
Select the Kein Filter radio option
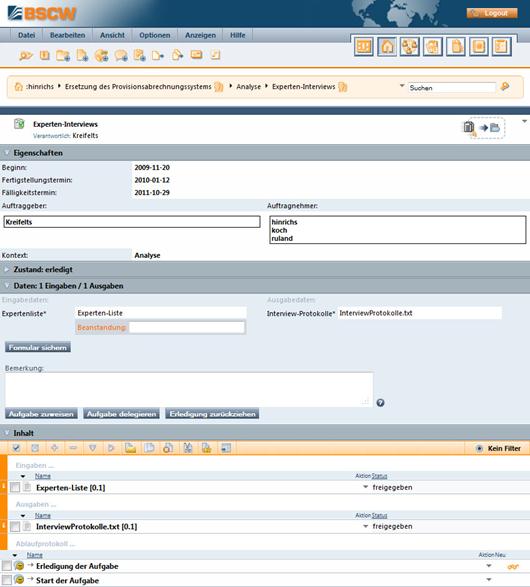(x=479, y=448)
